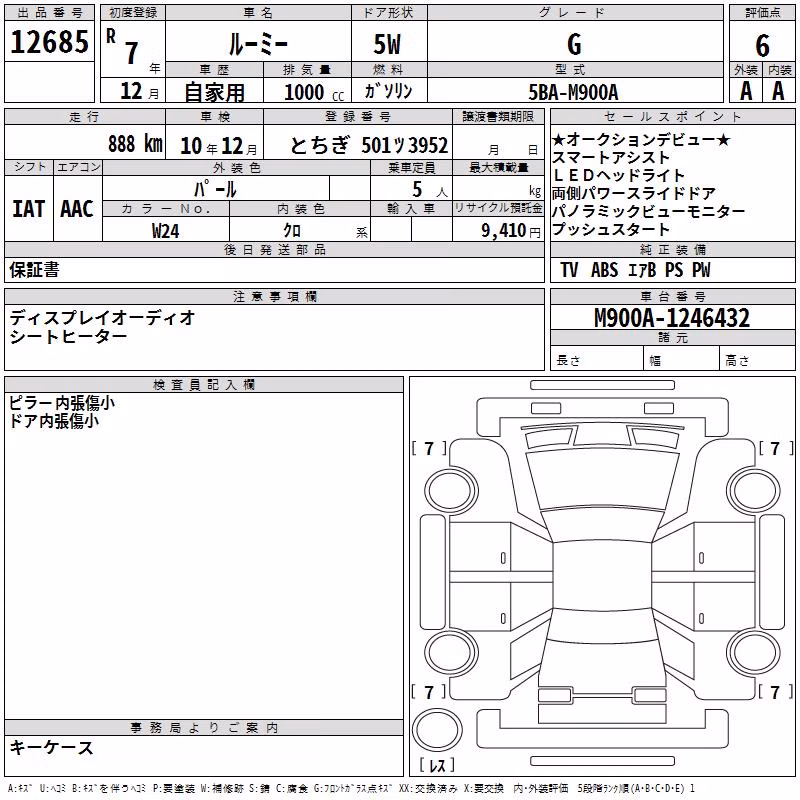Click the vehicle inspection date 10年12月
The image size is (800, 800).
(x=219, y=146)
